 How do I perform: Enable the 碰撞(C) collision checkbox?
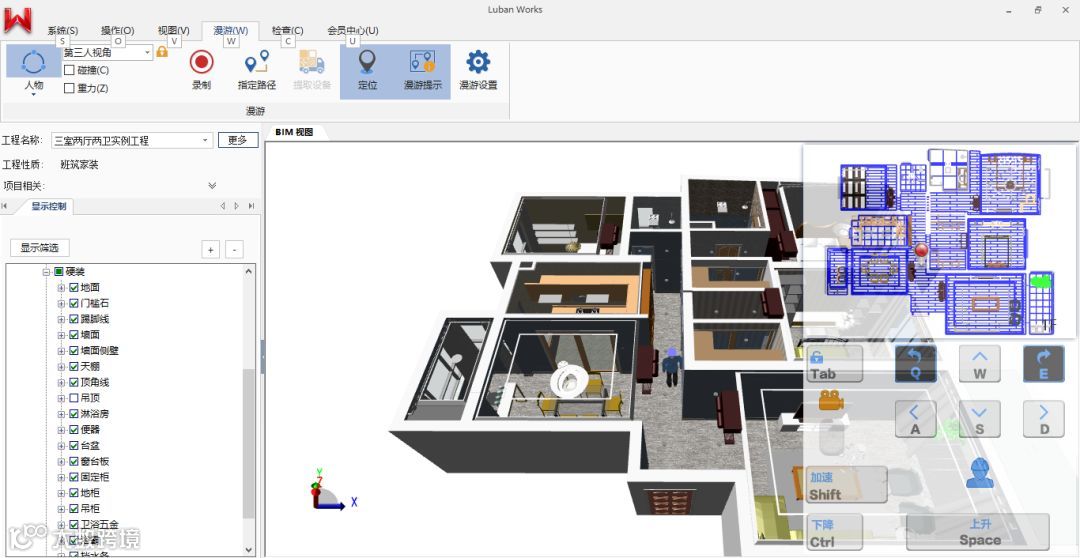(x=69, y=70)
